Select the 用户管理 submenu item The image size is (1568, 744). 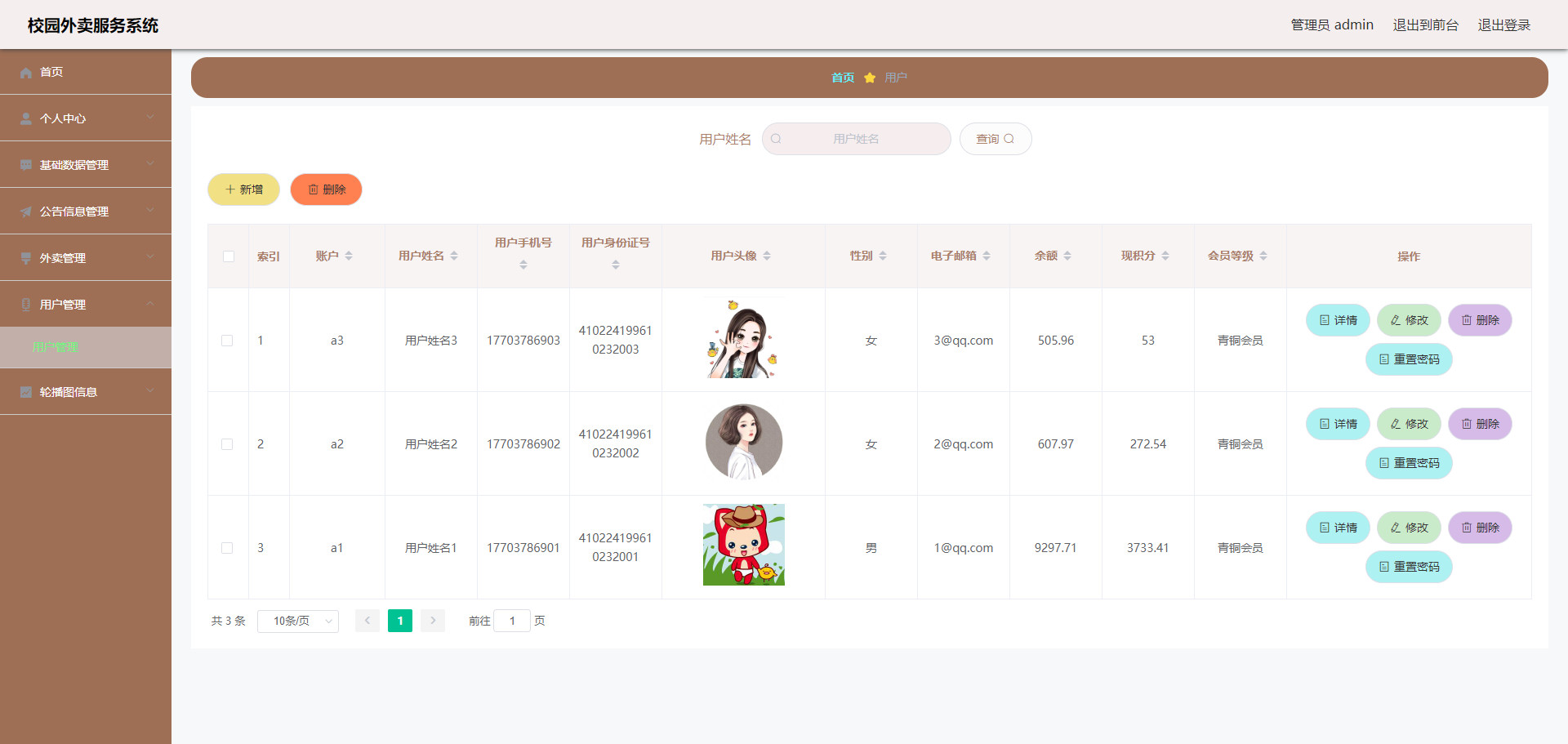(x=86, y=347)
